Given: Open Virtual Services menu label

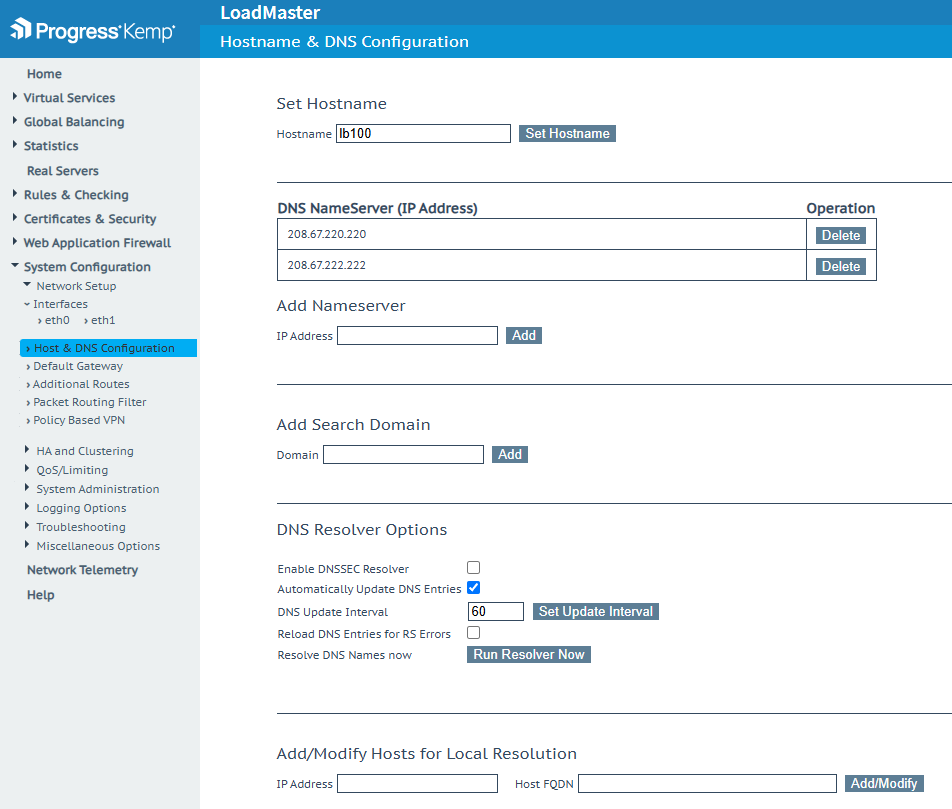Looking at the screenshot, I should 69,98.
